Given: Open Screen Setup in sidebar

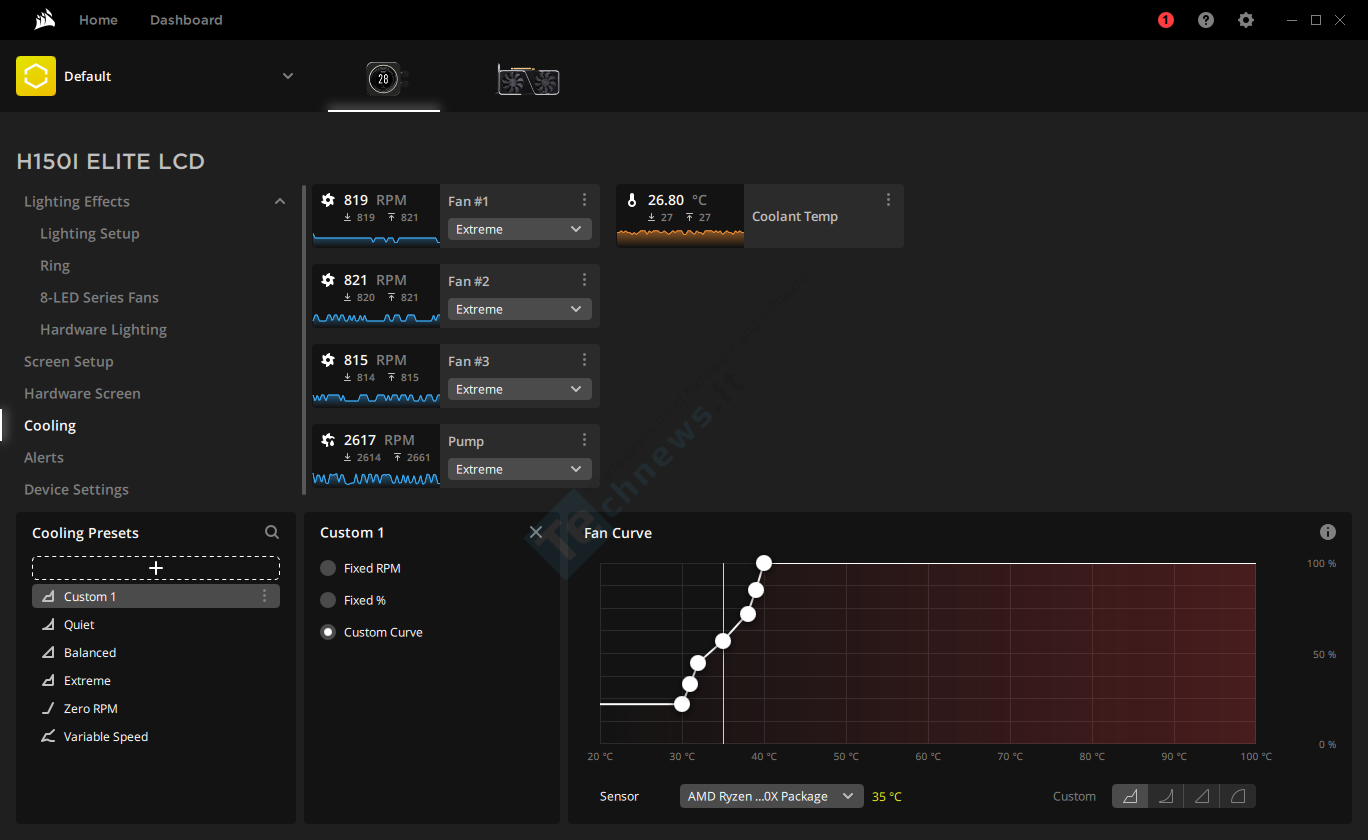Looking at the screenshot, I should pyautogui.click(x=69, y=361).
